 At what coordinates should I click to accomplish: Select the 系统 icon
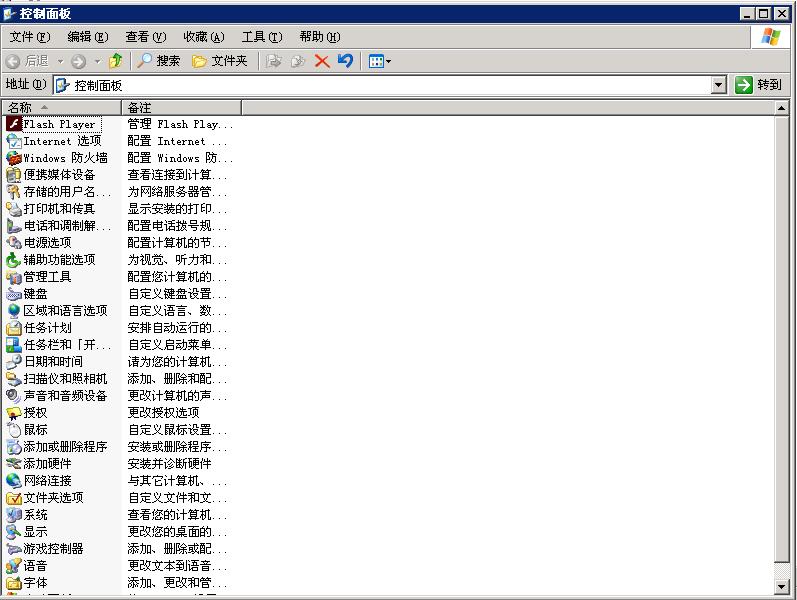pos(14,515)
